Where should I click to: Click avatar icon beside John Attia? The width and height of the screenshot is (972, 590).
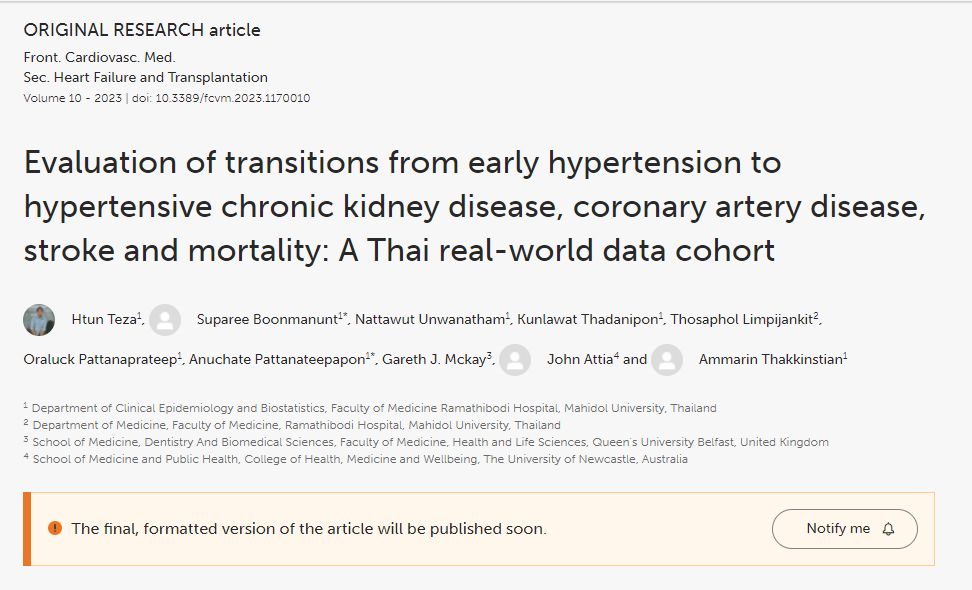coord(515,360)
